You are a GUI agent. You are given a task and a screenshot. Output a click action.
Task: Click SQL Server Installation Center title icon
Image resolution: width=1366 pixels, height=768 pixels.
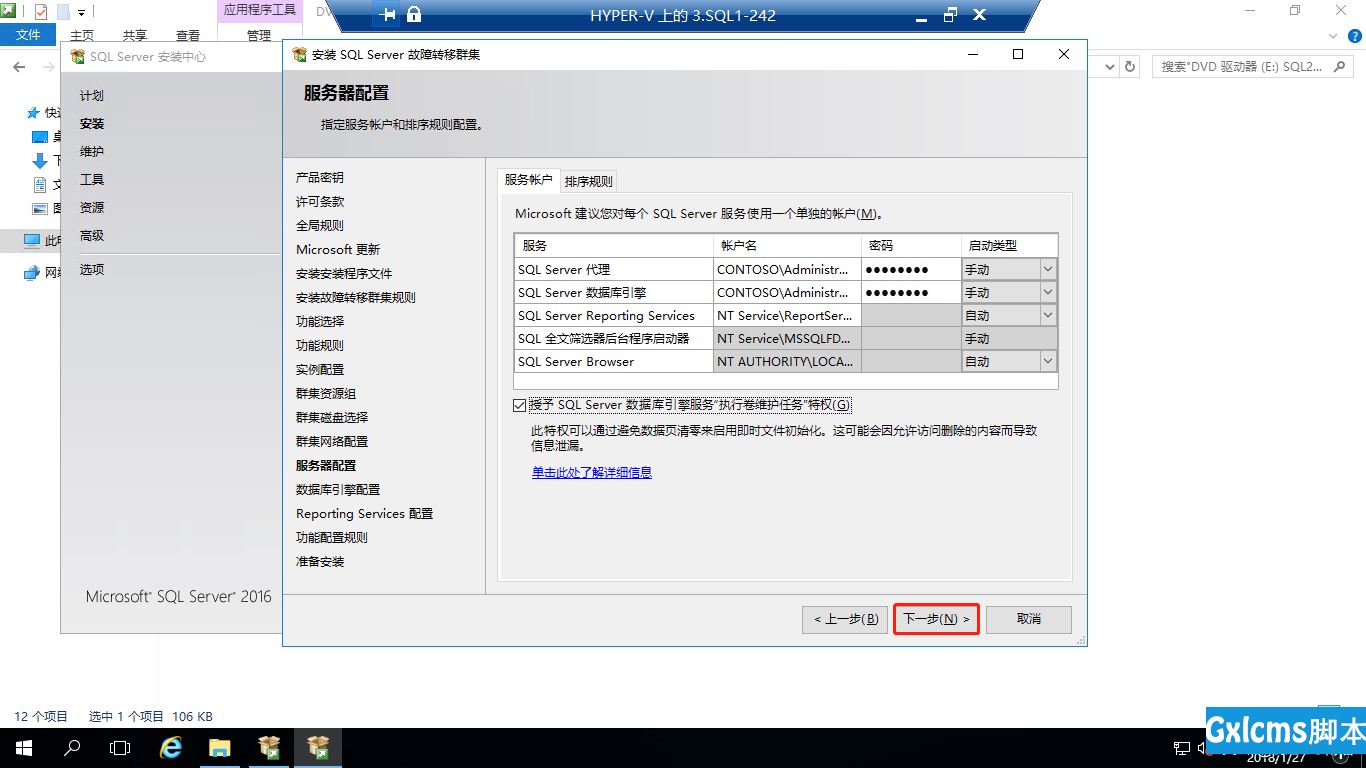[x=77, y=57]
